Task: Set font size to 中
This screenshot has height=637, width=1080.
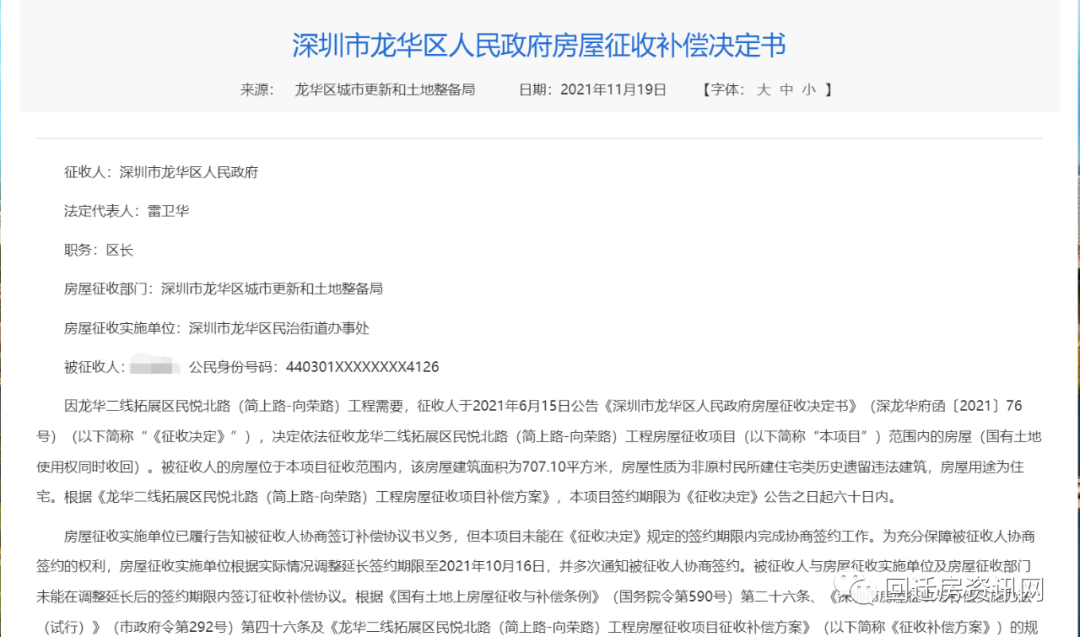Action: (785, 89)
